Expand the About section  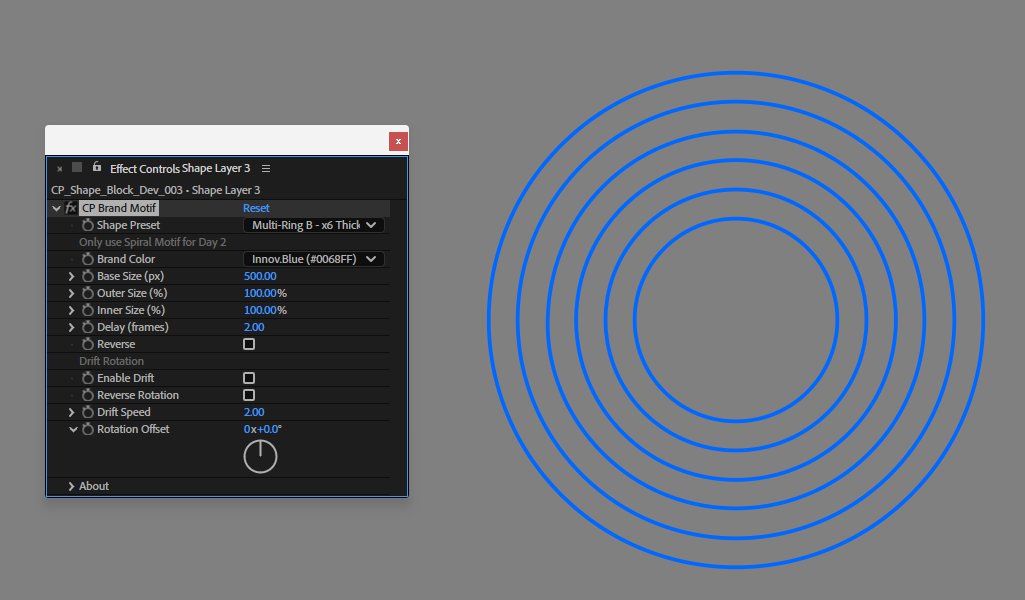click(x=72, y=486)
